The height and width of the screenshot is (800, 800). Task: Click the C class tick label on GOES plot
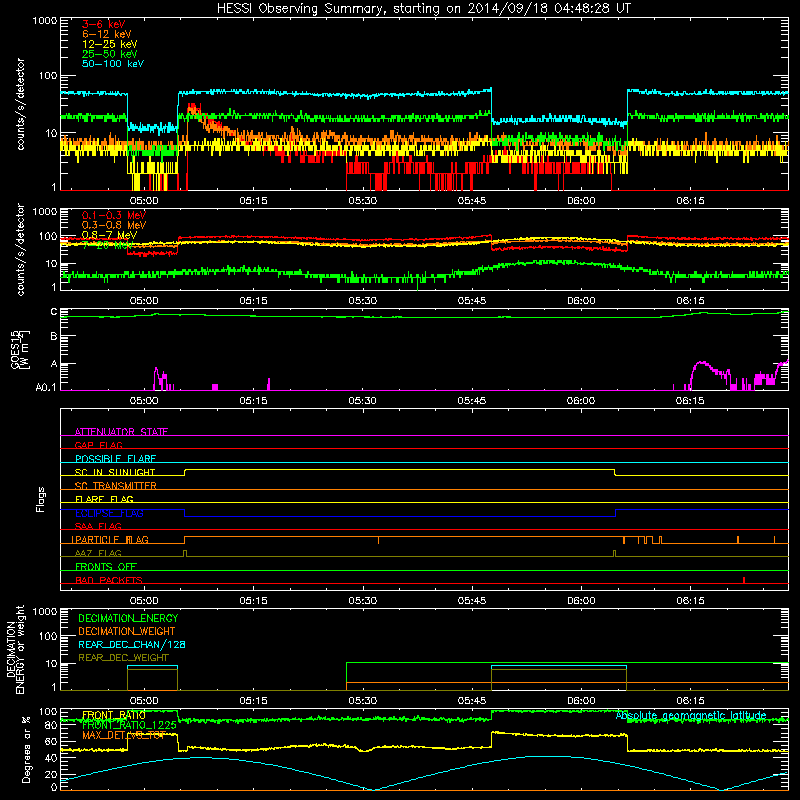pyautogui.click(x=54, y=312)
